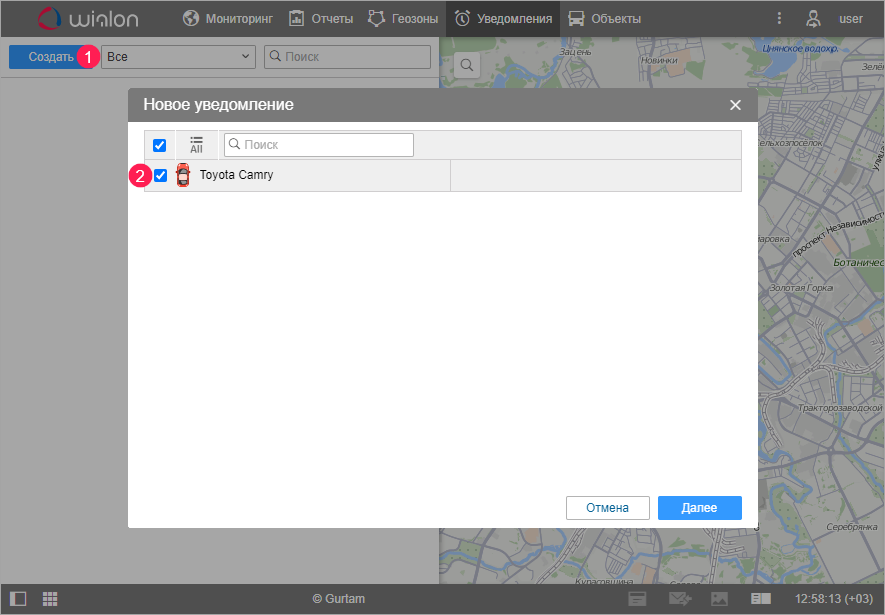This screenshot has height=615, width=885.
Task: Focus the notifications panel Поиск field
Action: coord(347,56)
